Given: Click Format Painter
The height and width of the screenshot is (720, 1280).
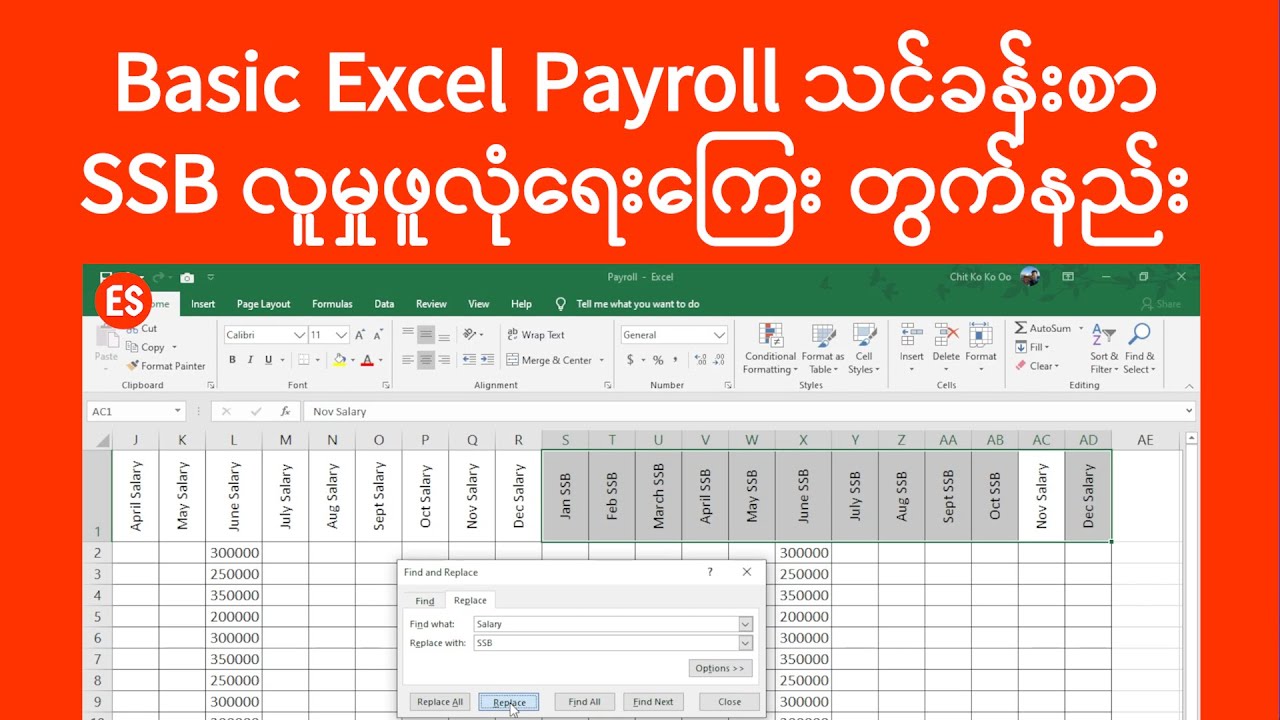Looking at the screenshot, I should 166,366.
